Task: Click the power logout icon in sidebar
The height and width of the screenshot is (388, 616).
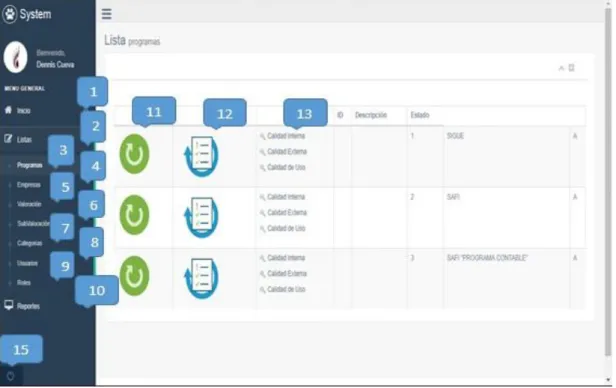Action: pos(11,376)
